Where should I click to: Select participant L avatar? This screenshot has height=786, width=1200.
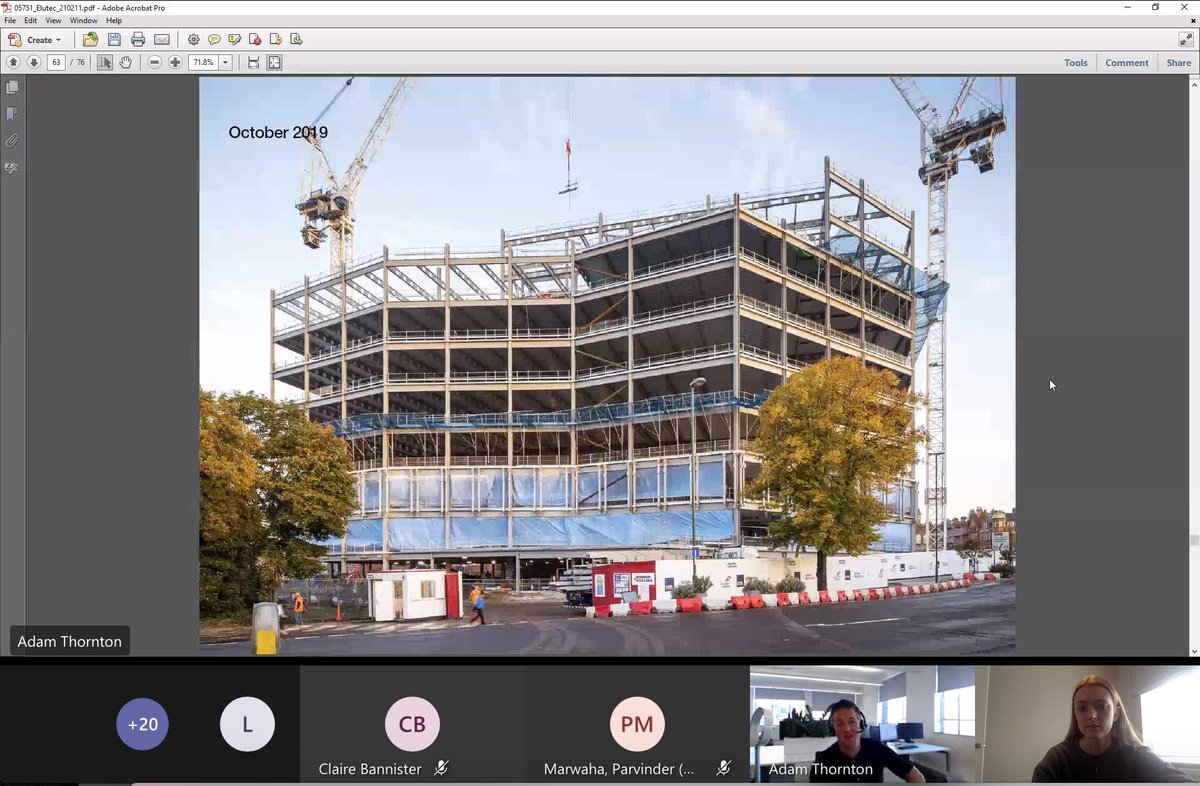point(247,724)
